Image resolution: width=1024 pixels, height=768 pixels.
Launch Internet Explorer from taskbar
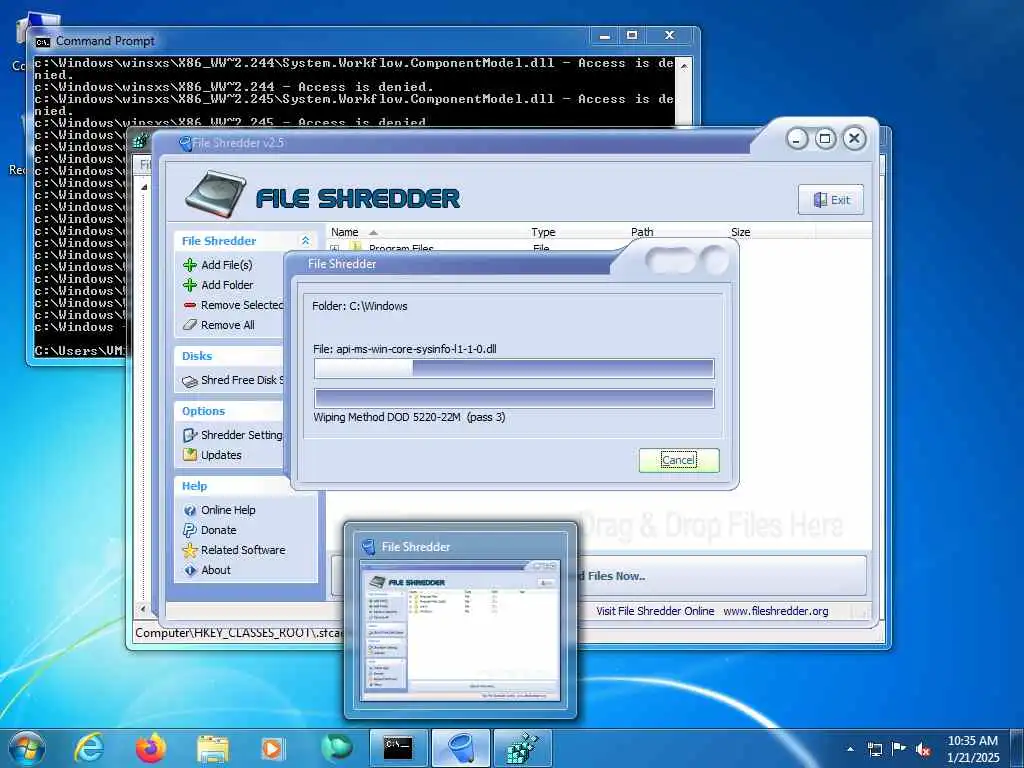coord(89,748)
